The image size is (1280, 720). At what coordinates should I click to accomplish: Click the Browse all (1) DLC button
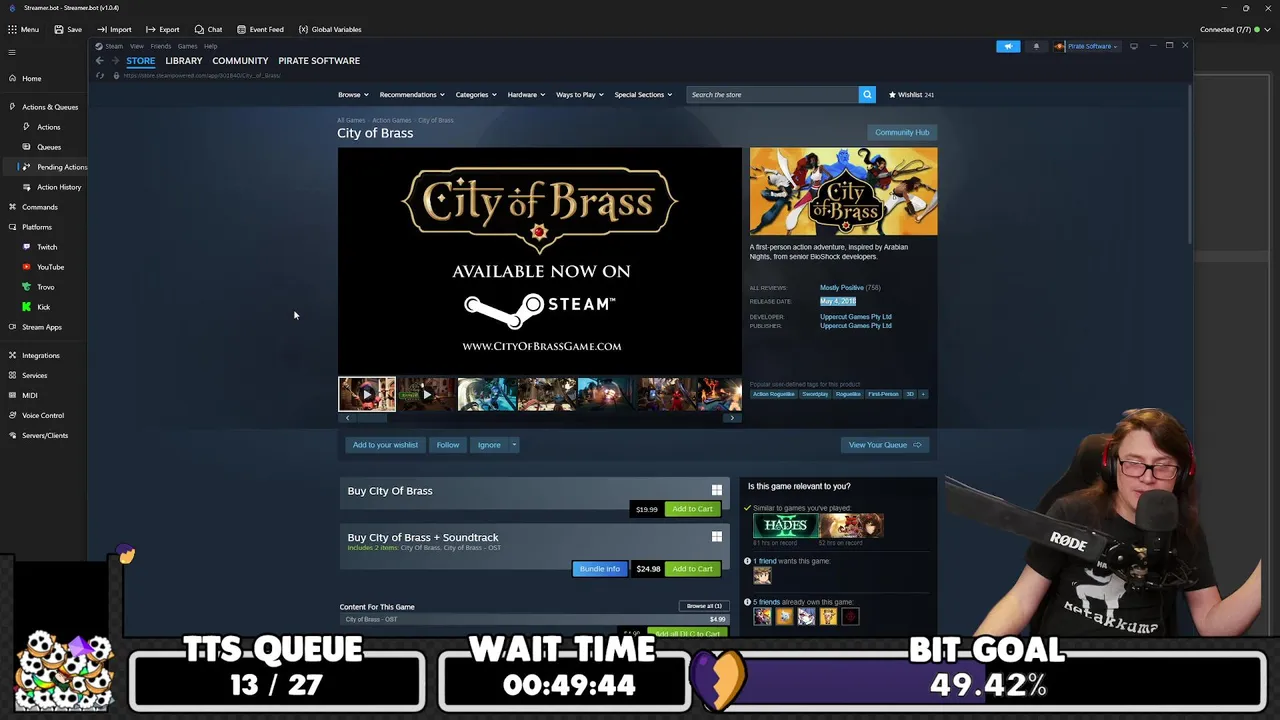click(x=704, y=606)
